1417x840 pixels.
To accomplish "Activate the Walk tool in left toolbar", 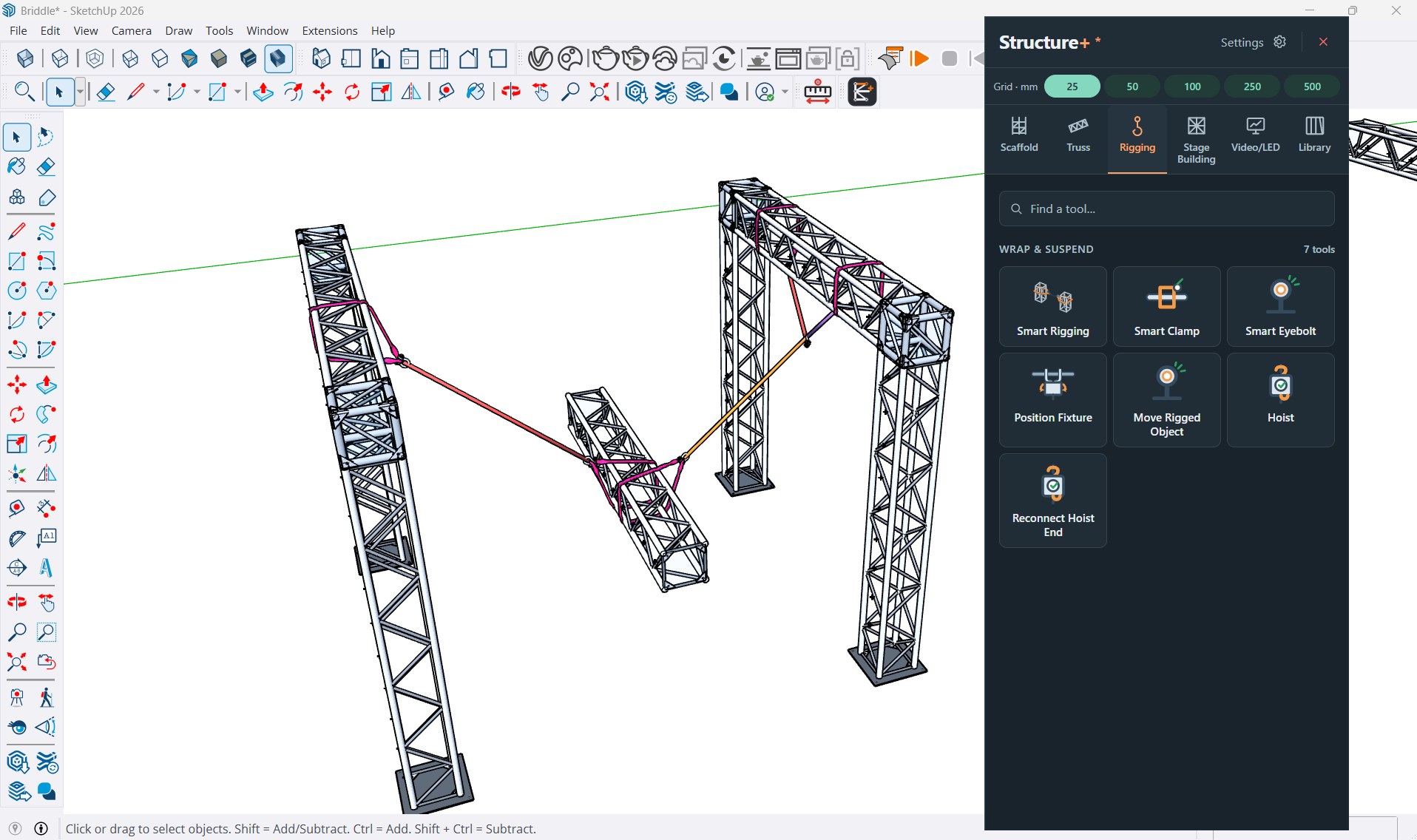I will click(x=47, y=697).
